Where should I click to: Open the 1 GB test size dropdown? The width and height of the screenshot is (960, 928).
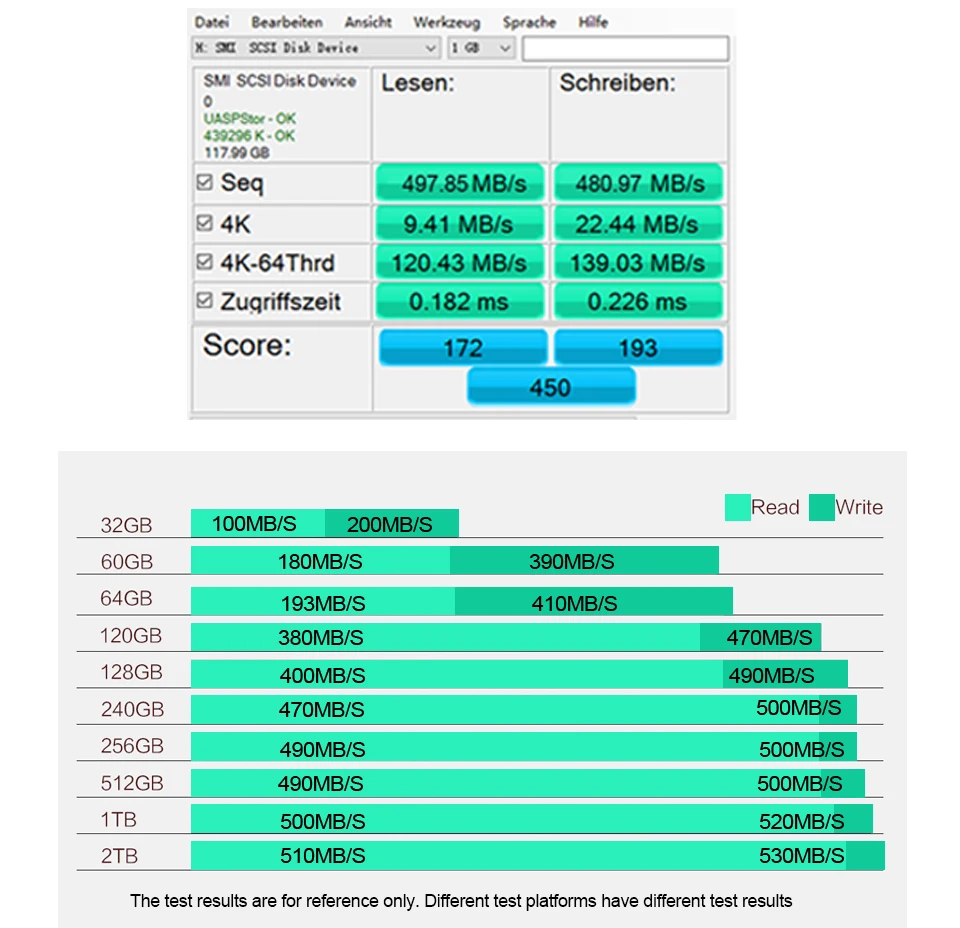pos(505,48)
